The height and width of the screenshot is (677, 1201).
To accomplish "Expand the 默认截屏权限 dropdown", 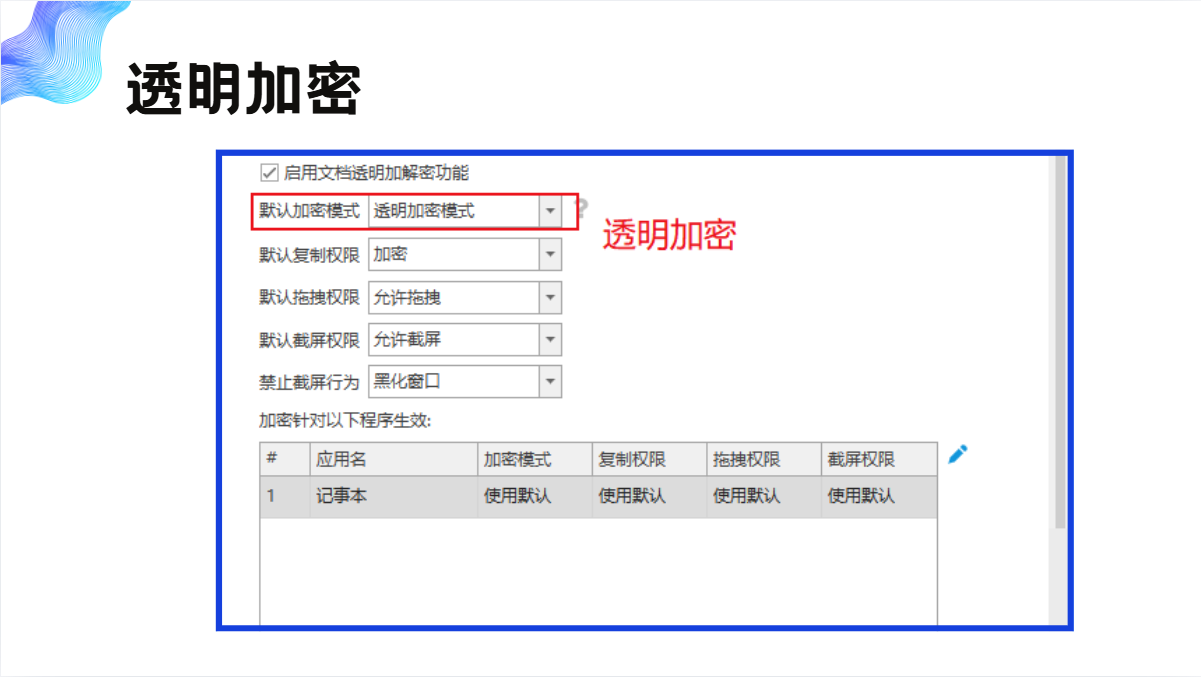I will [x=550, y=340].
